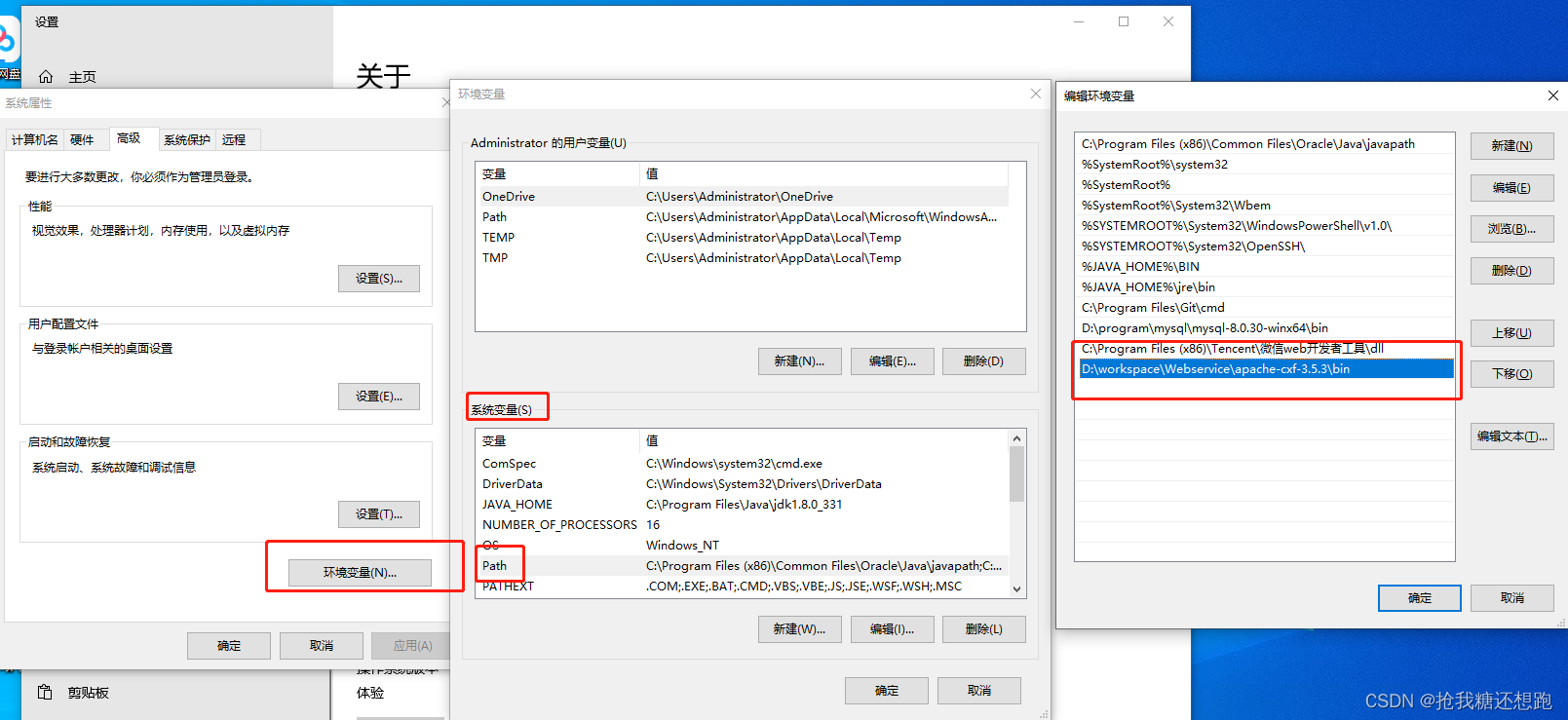The image size is (1568, 720).
Task: Select TEMP user variable row
Action: [743, 238]
